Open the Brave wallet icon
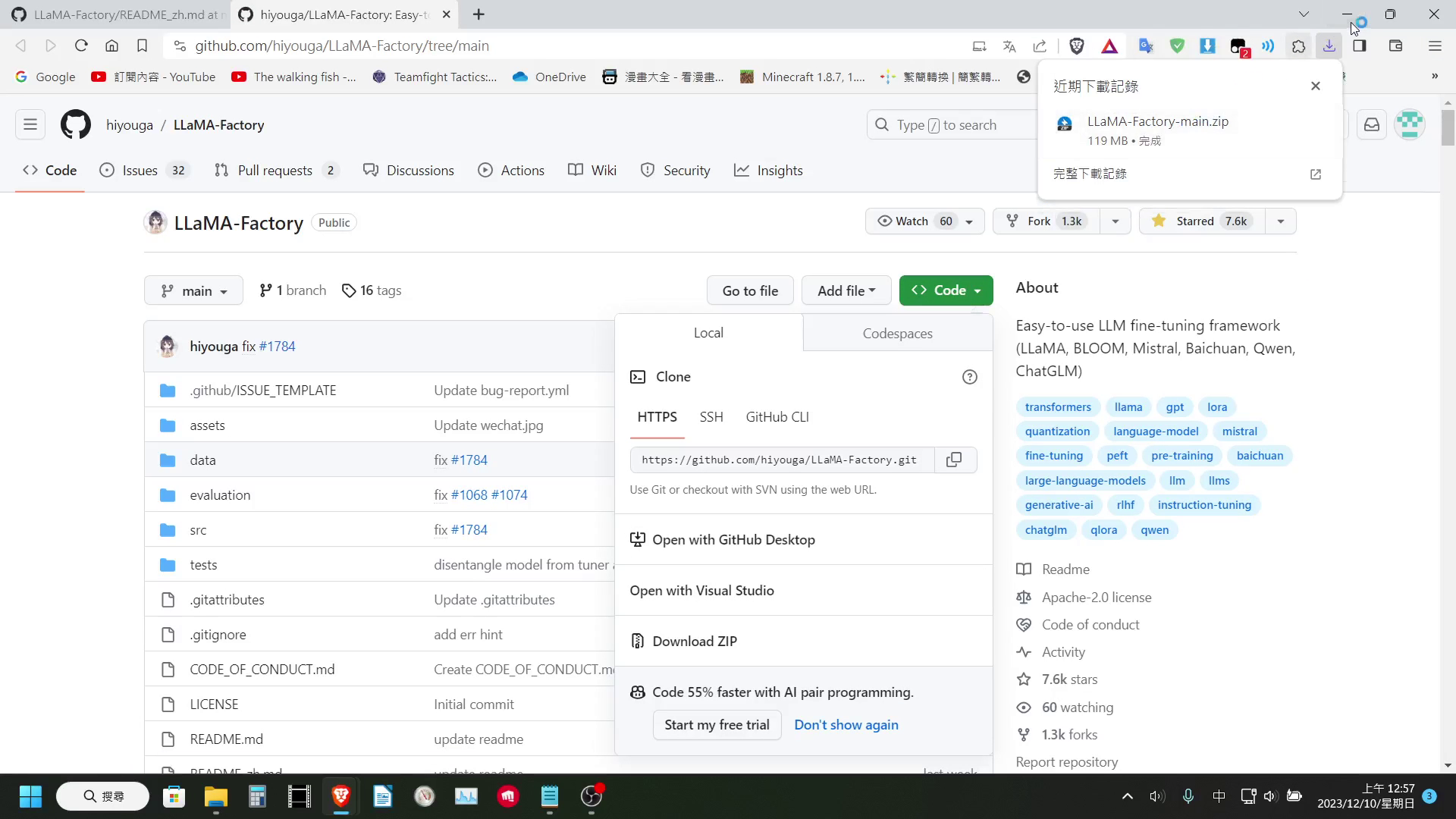 pos(1395,46)
